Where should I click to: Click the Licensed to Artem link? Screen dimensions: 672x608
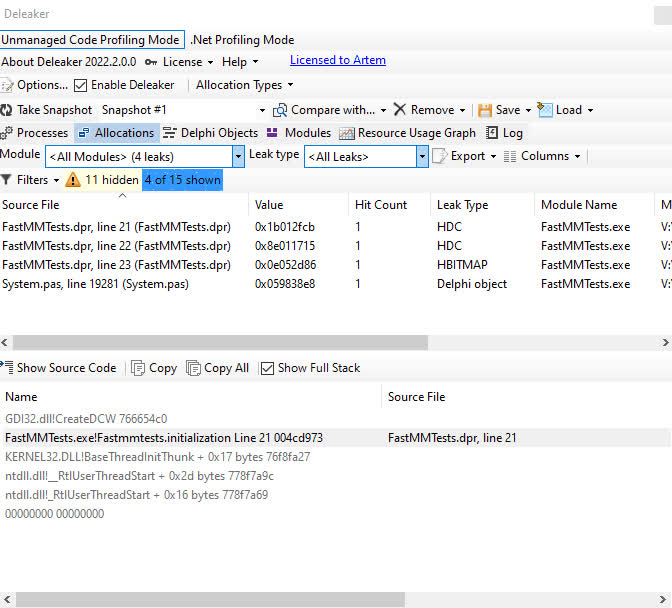coord(338,60)
